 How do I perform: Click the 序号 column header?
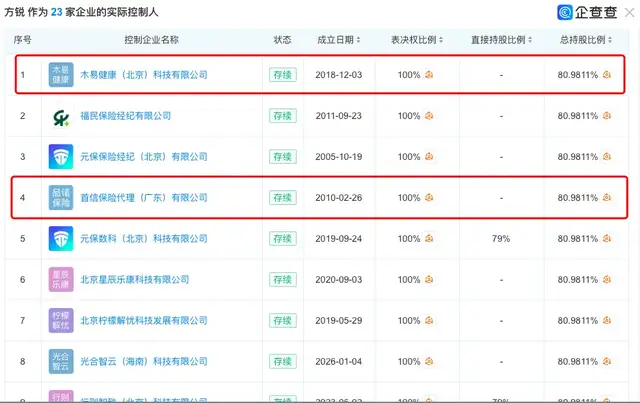pos(22,40)
